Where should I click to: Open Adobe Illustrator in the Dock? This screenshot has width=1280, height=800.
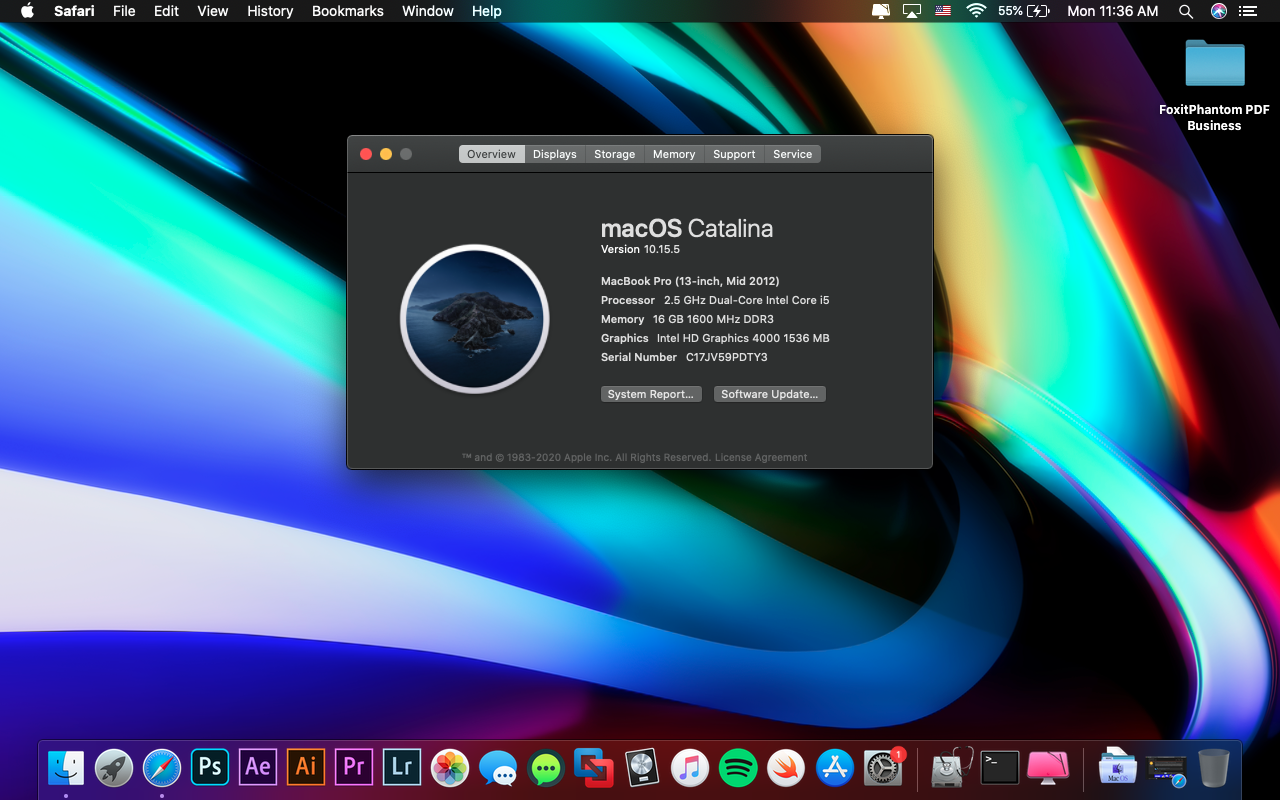[306, 767]
